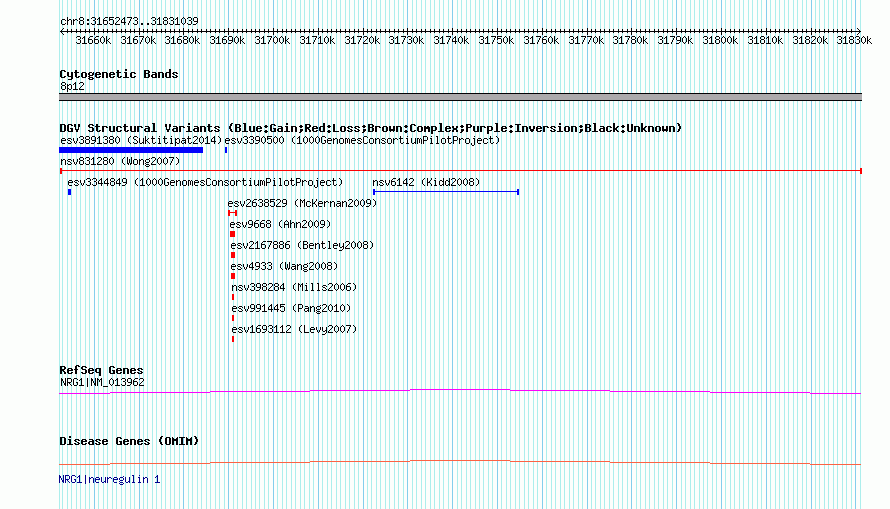Click the NRG1|NM_013962 gene label
Screen dimensions: 890x509
(x=102, y=383)
